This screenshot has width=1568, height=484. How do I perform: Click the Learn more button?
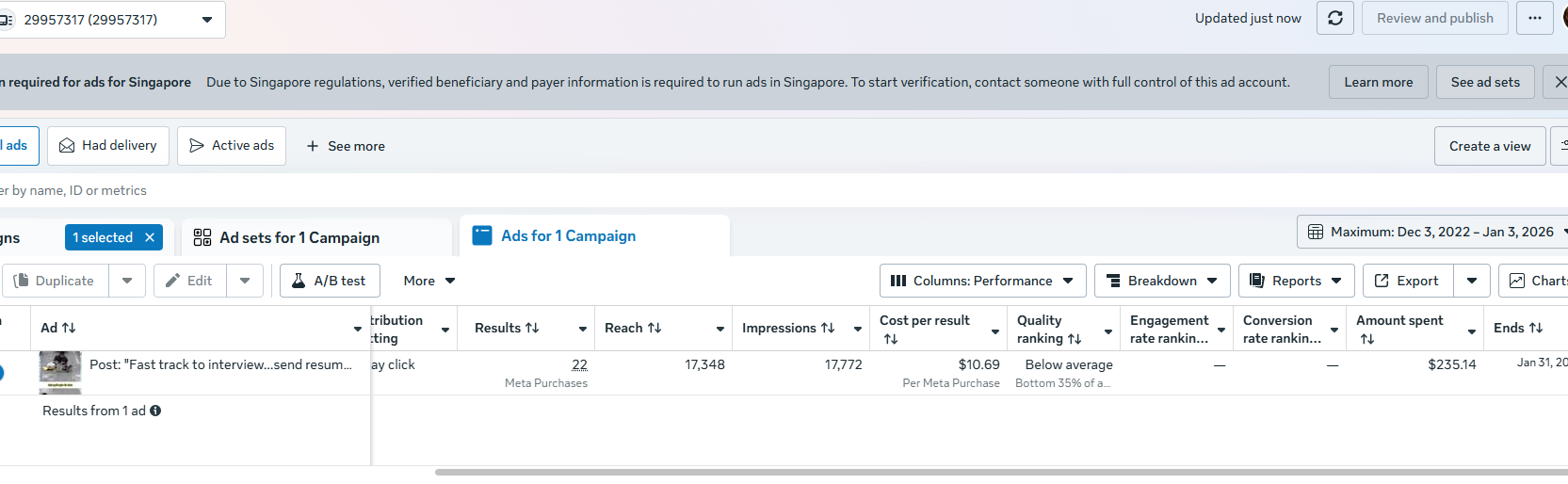pos(1378,82)
